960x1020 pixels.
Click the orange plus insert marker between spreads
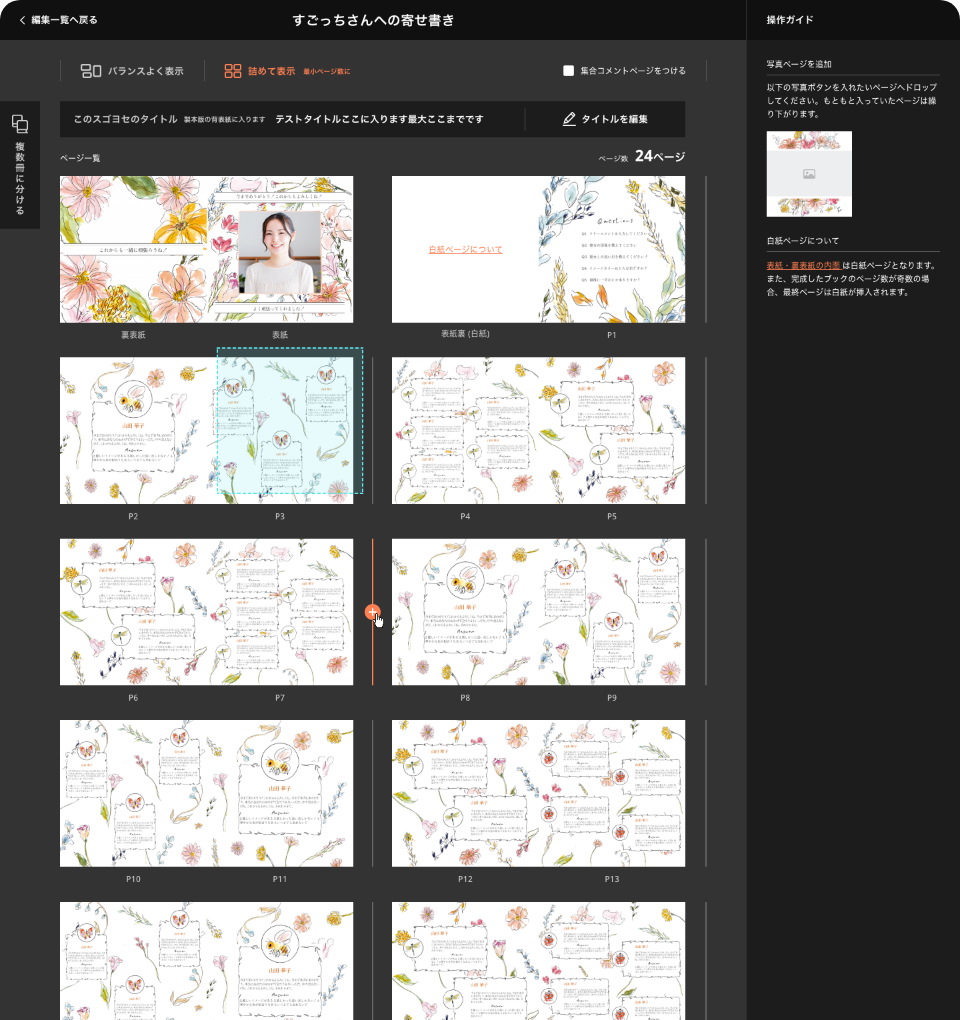[x=372, y=611]
